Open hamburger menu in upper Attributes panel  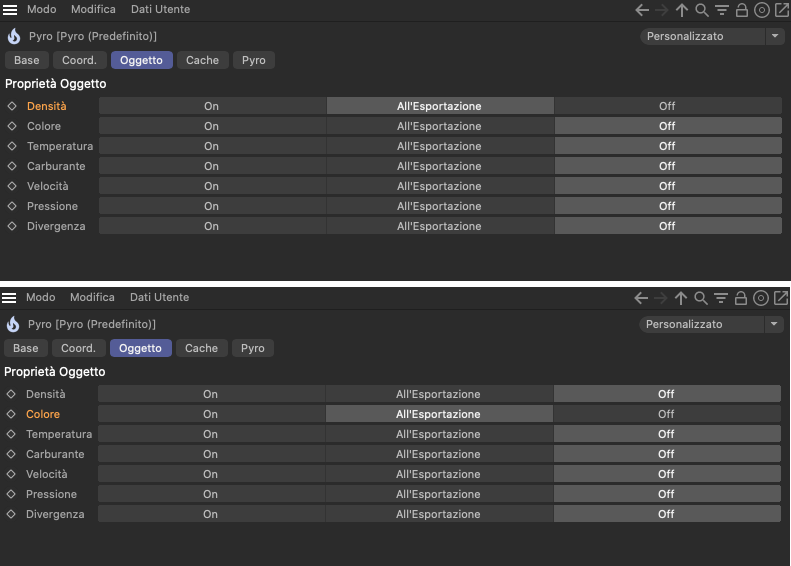click(10, 10)
